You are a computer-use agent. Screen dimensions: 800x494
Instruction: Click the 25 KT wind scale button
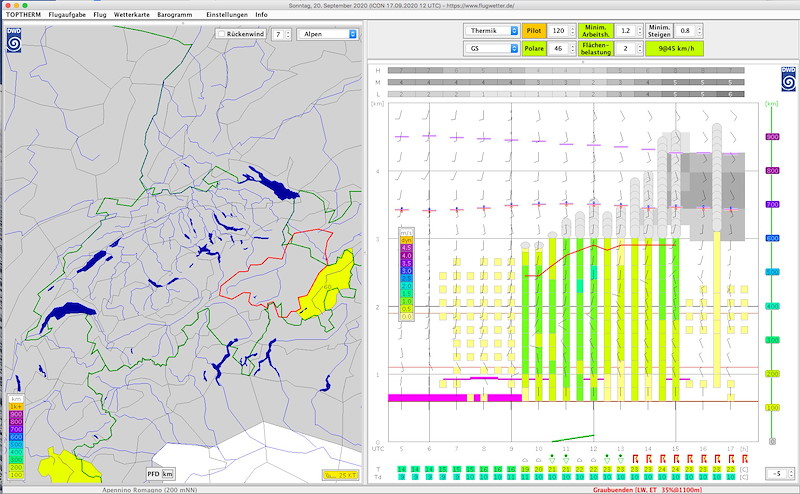click(x=340, y=475)
